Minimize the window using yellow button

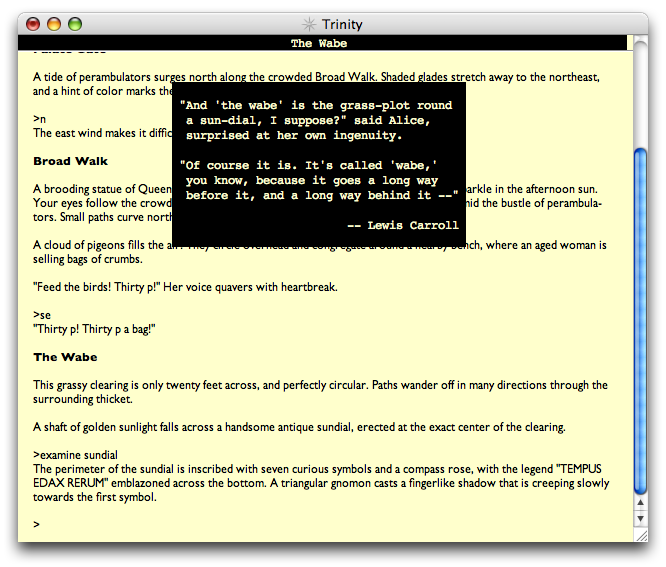[x=54, y=24]
